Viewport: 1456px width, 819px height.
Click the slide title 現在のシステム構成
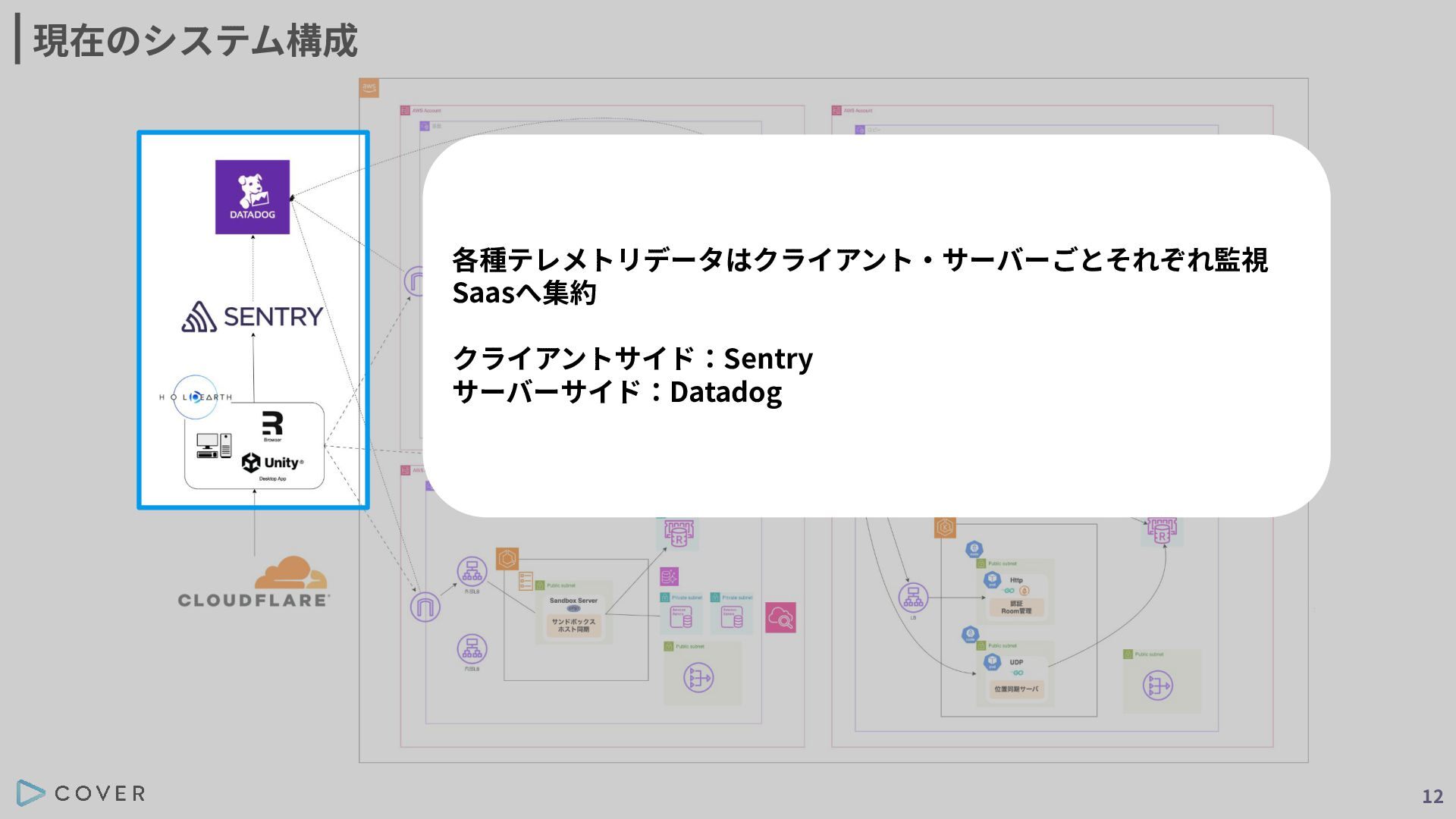click(x=196, y=40)
